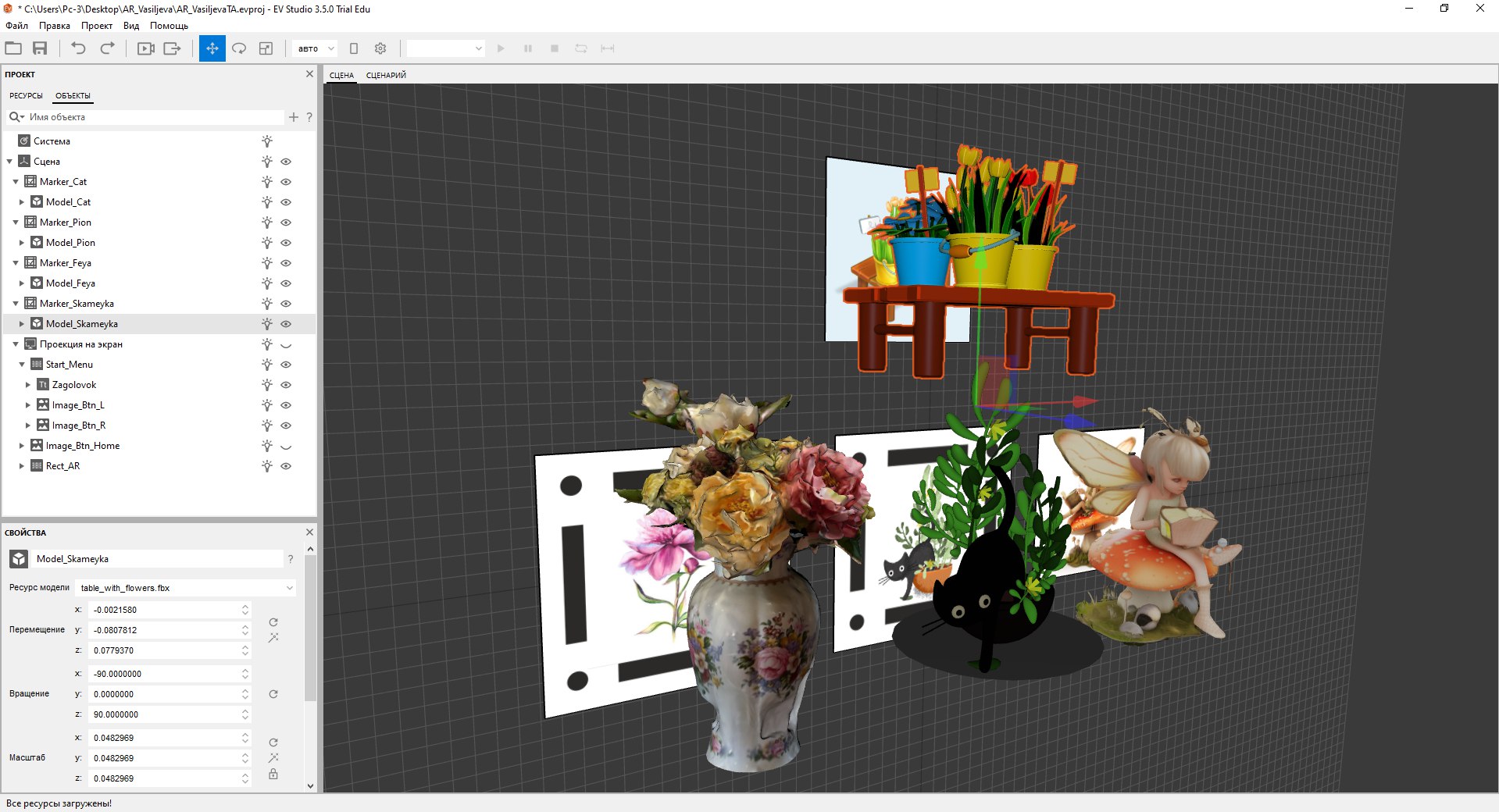
Task: Click the Undo arrow
Action: pos(78,48)
